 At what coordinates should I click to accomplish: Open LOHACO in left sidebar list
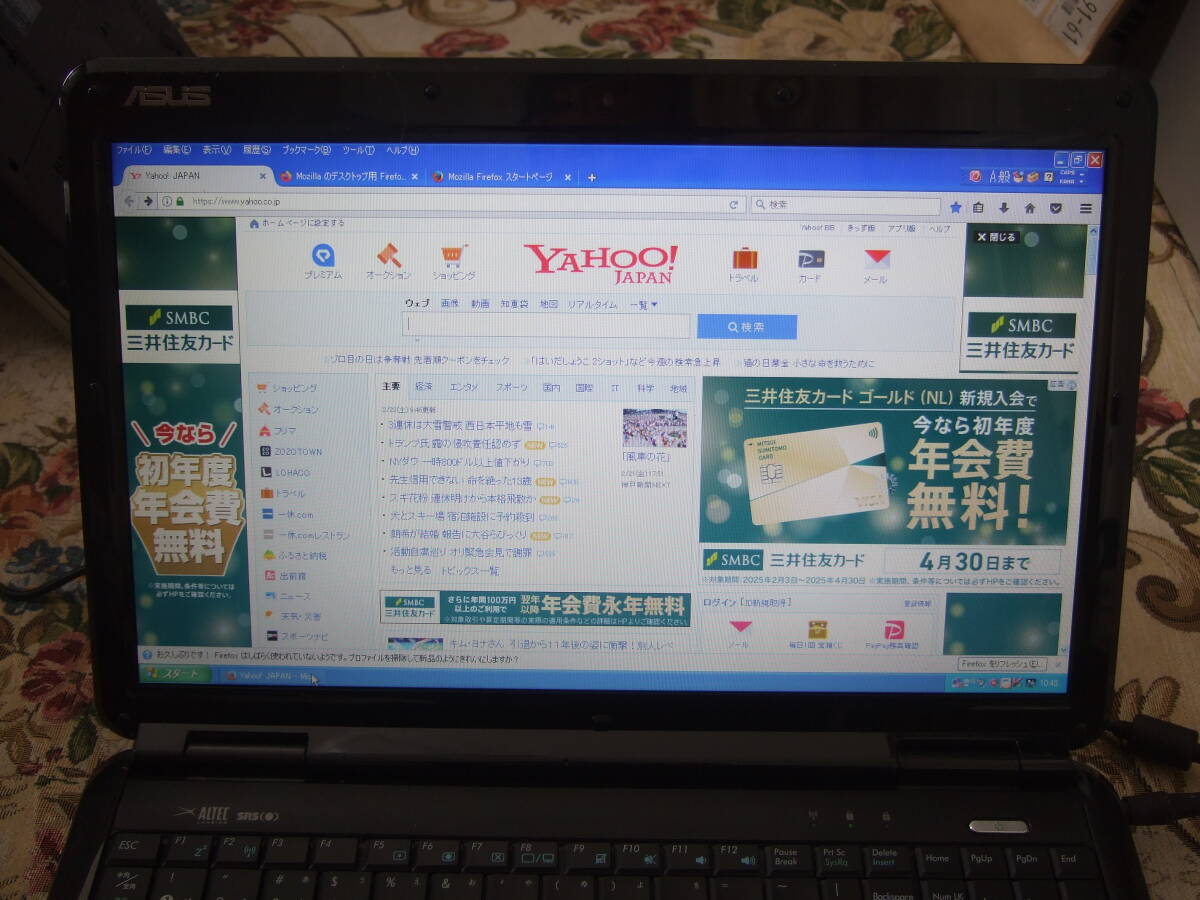tap(285, 472)
